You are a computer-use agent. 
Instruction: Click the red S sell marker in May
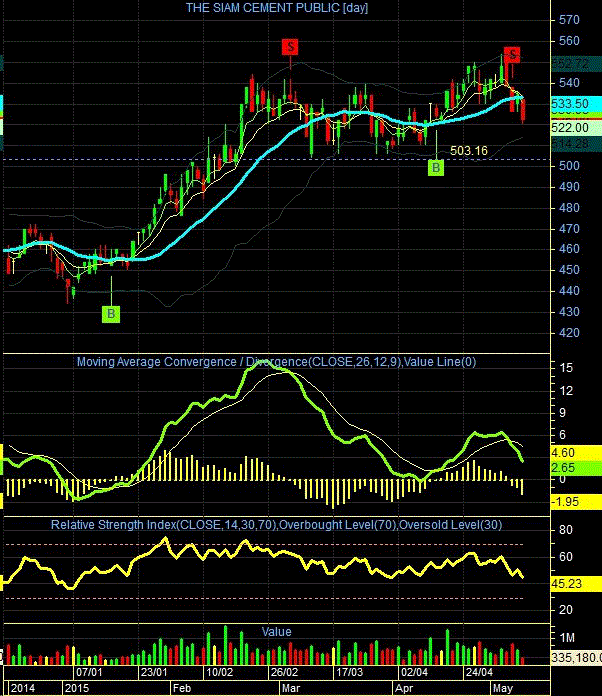(x=512, y=55)
